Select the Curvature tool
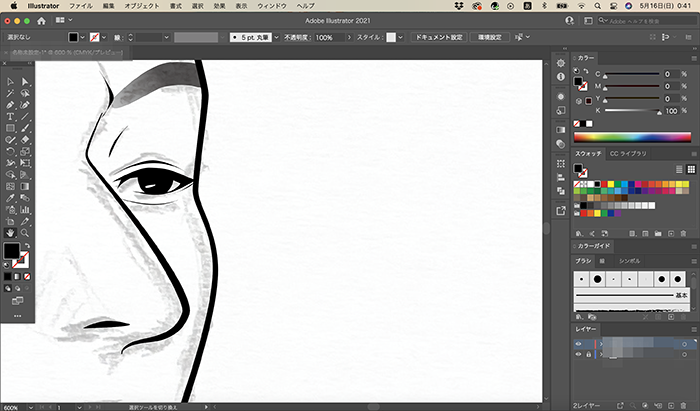Viewport: 700px width, 411px height. pyautogui.click(x=25, y=105)
